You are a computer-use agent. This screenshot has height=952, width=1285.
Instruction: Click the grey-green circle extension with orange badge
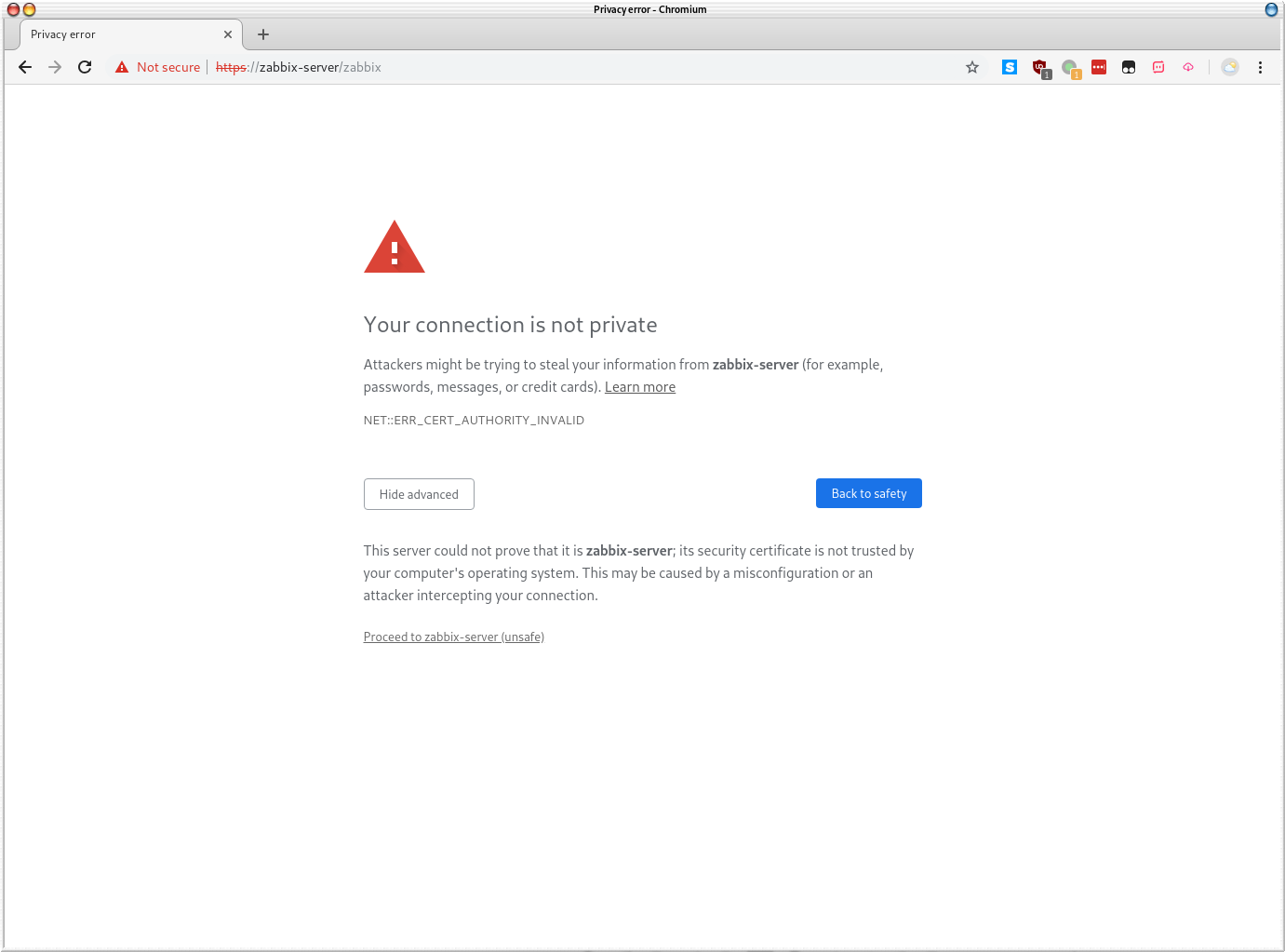point(1070,67)
